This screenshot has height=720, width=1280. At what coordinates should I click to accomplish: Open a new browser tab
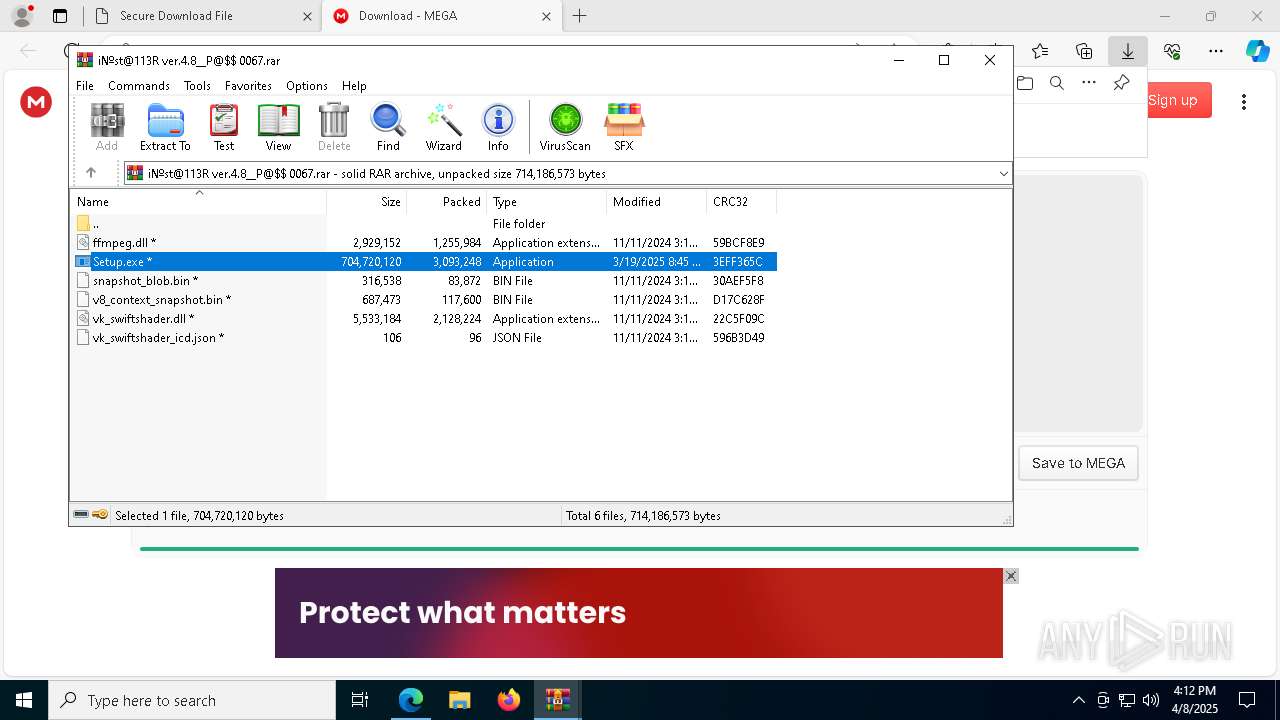[x=579, y=16]
